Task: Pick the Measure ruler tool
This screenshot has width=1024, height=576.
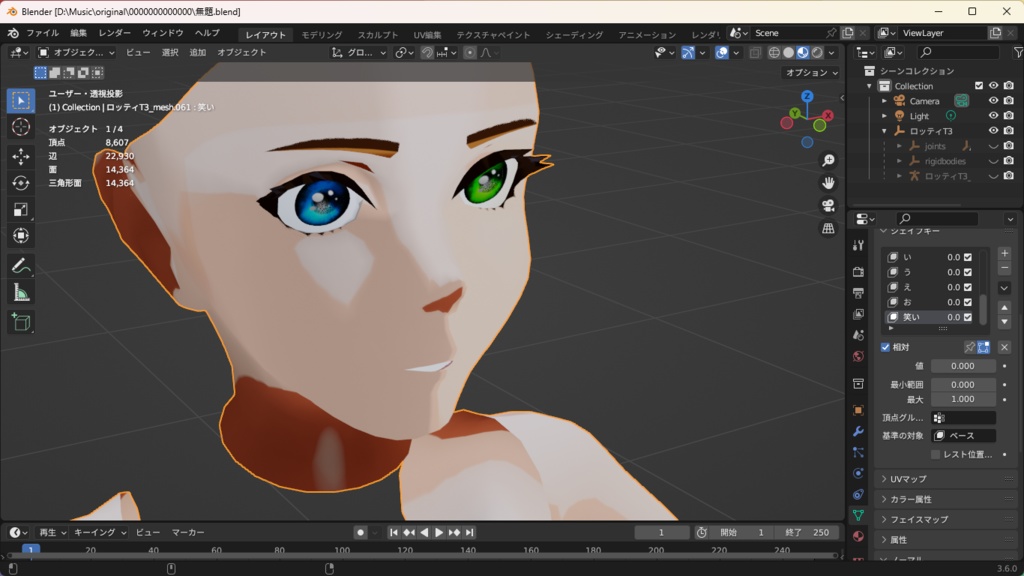Action: coord(21,293)
